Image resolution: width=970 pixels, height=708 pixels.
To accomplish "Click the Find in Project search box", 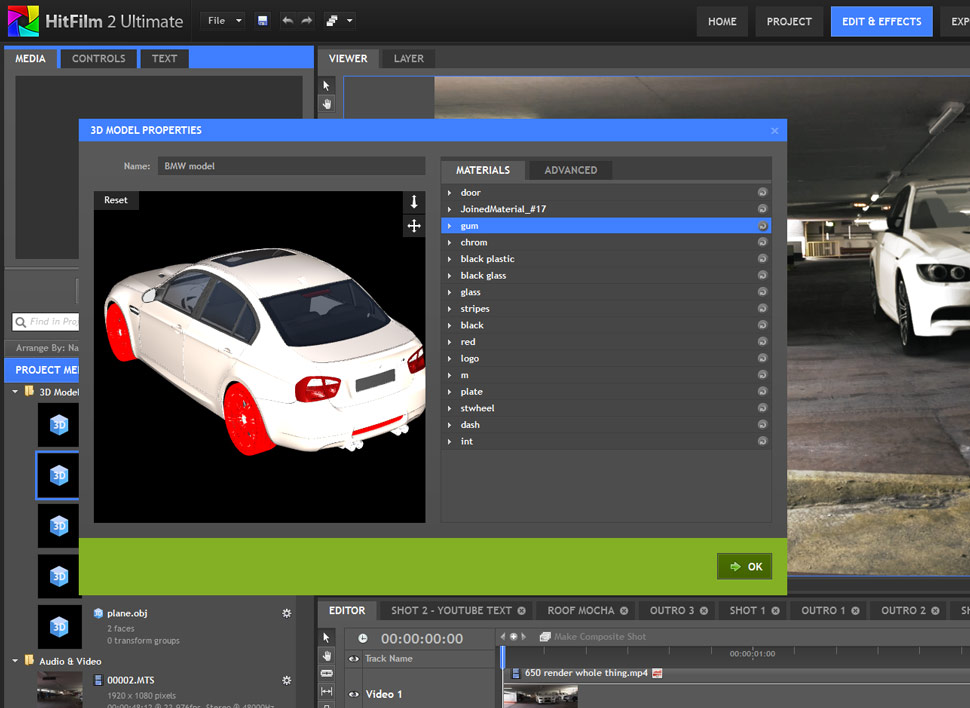I will point(46,322).
